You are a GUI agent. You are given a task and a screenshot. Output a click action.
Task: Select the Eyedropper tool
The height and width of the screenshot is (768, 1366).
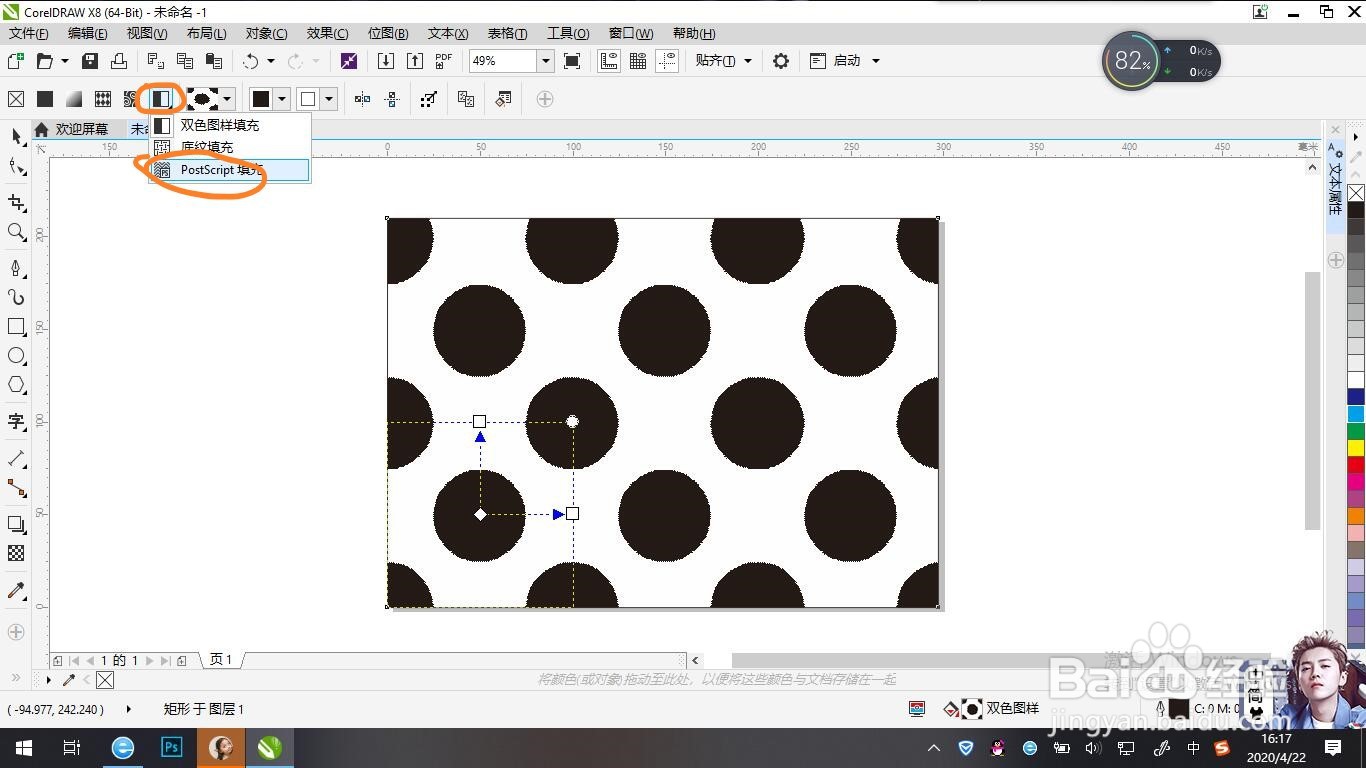pos(16,591)
